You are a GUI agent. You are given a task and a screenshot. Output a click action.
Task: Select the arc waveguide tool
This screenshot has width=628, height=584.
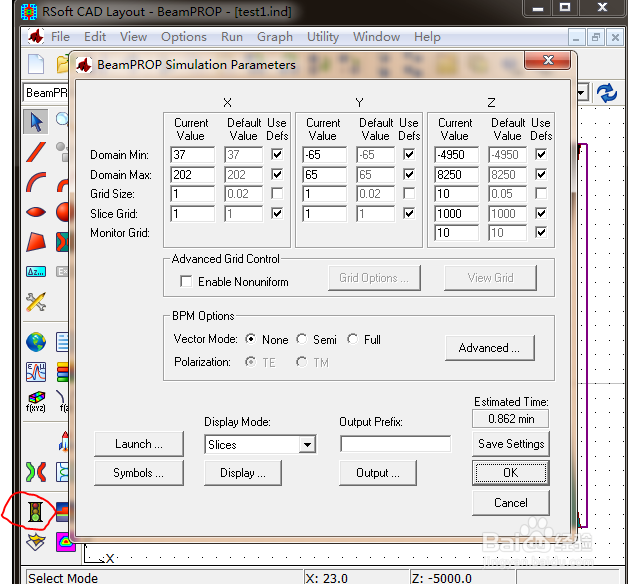pos(36,183)
